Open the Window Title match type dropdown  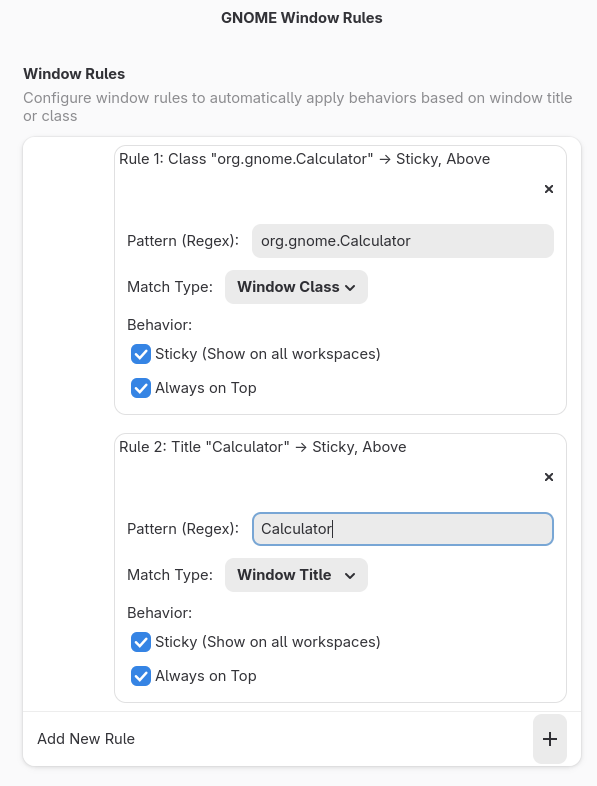pyautogui.click(x=296, y=575)
